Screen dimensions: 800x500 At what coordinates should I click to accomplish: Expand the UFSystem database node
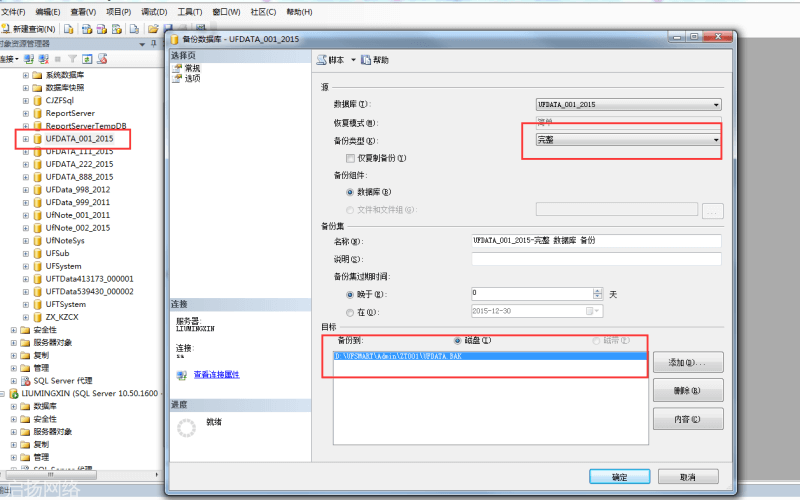click(x=26, y=266)
